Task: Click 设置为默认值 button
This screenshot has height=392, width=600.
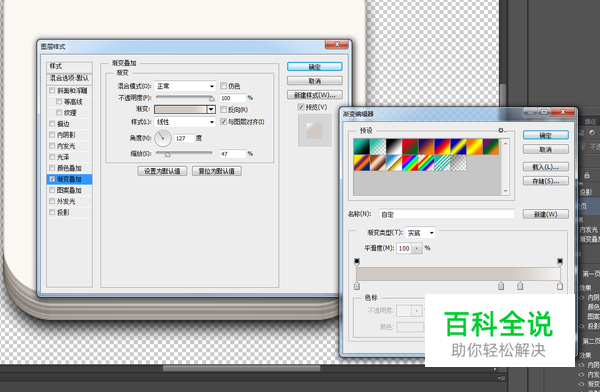Action: click(162, 171)
